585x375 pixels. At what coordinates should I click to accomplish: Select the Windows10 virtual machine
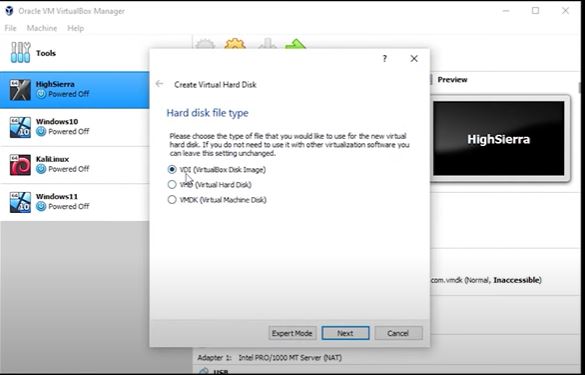coord(75,127)
